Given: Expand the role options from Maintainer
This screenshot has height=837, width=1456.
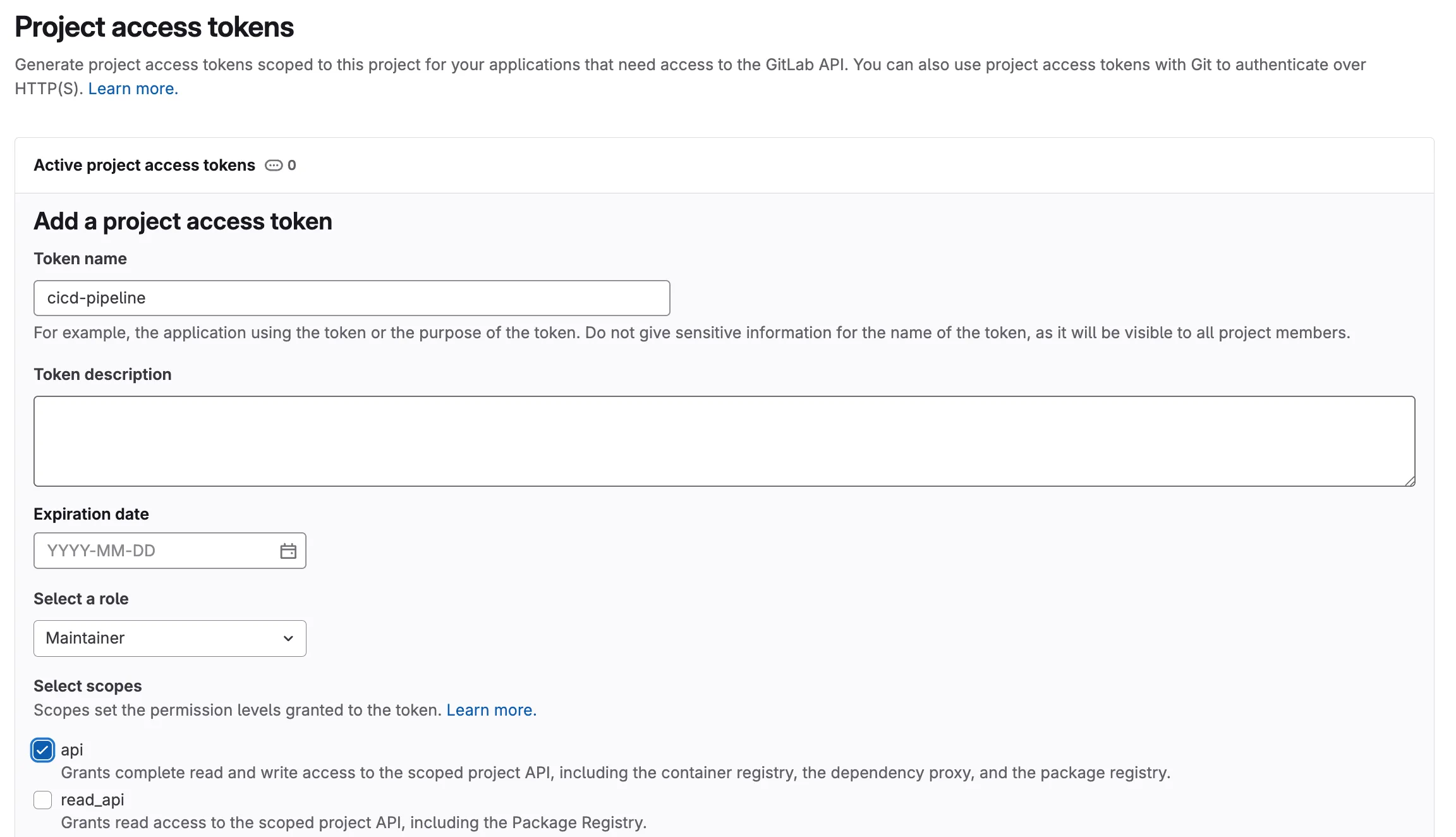Looking at the screenshot, I should (169, 638).
